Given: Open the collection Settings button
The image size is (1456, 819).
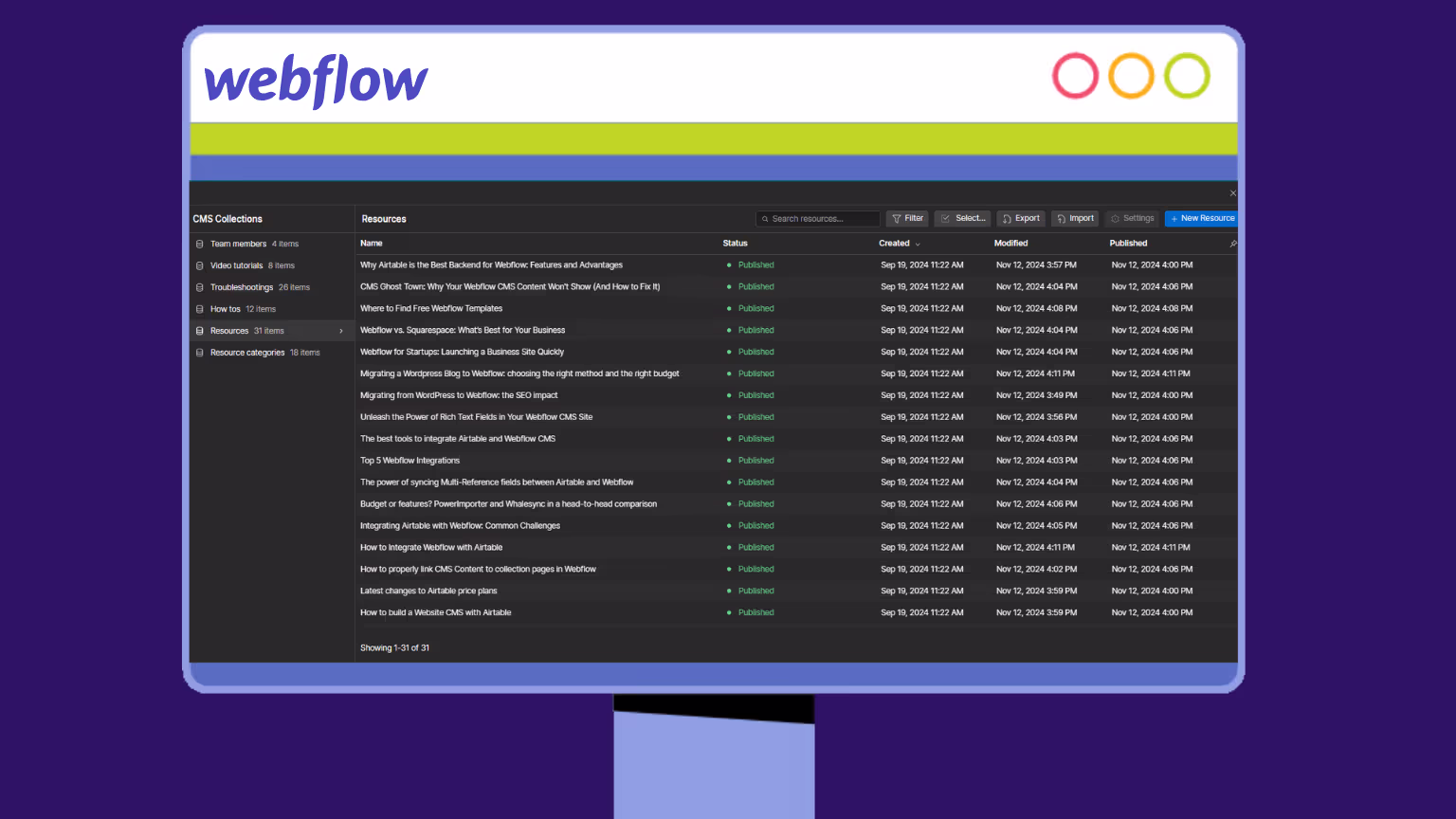Looking at the screenshot, I should (x=1132, y=218).
